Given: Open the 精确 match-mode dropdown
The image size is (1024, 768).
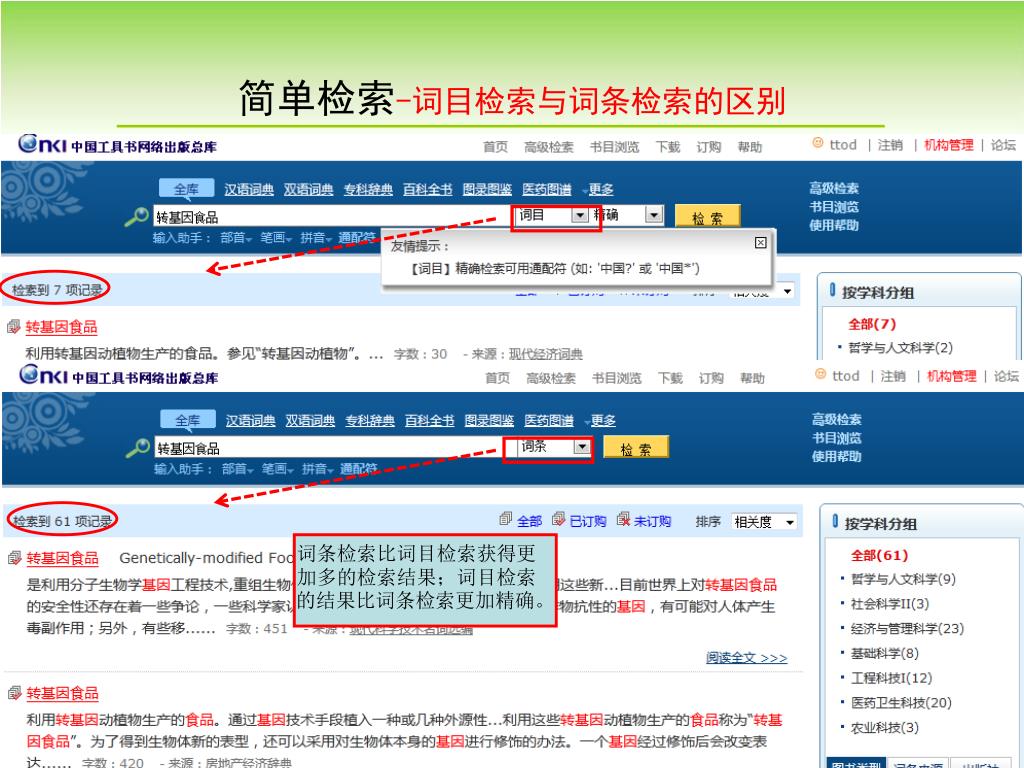Looking at the screenshot, I should [x=654, y=214].
